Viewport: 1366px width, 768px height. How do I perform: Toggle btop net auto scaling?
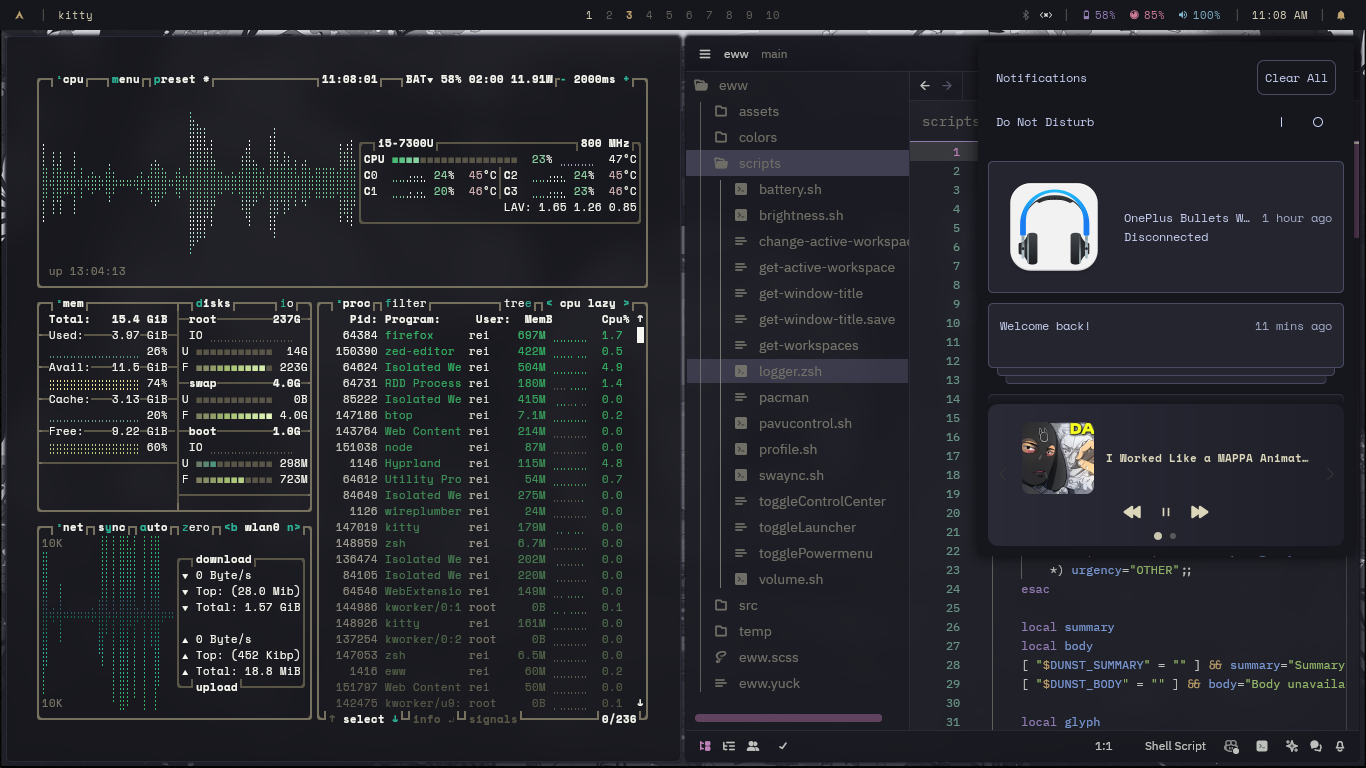click(153, 527)
